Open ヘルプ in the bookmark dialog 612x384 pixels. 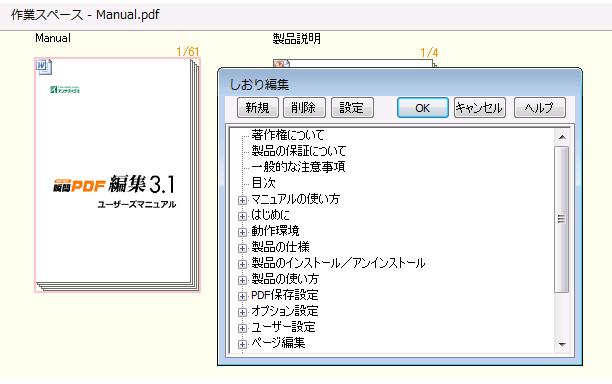[x=540, y=108]
